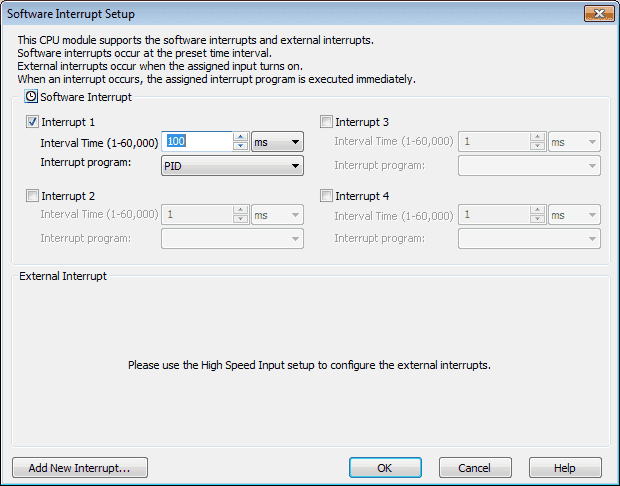Open the Interrupt program PID dropdown
The width and height of the screenshot is (620, 486).
click(x=232, y=166)
